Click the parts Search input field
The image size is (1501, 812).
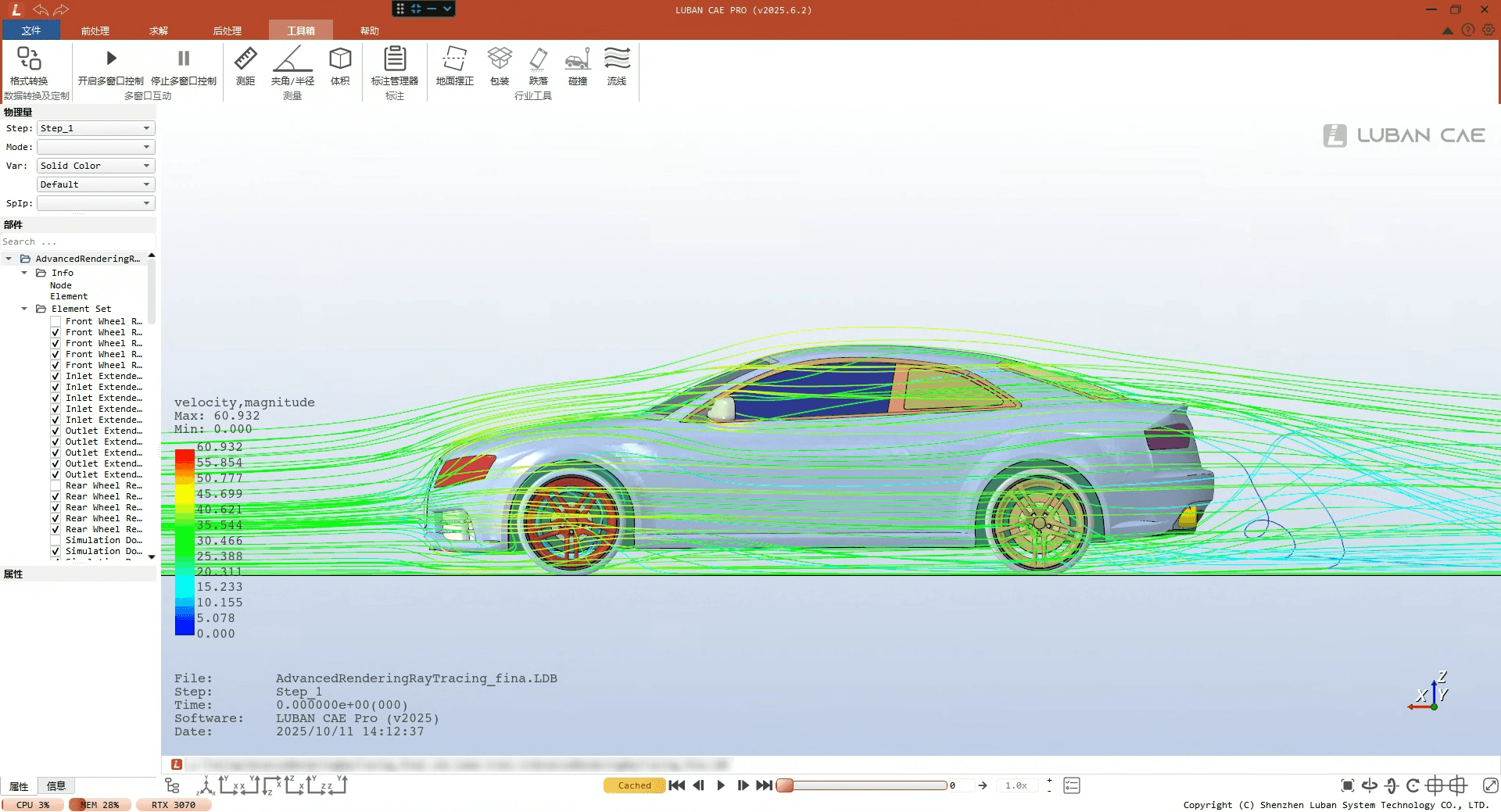coord(77,241)
